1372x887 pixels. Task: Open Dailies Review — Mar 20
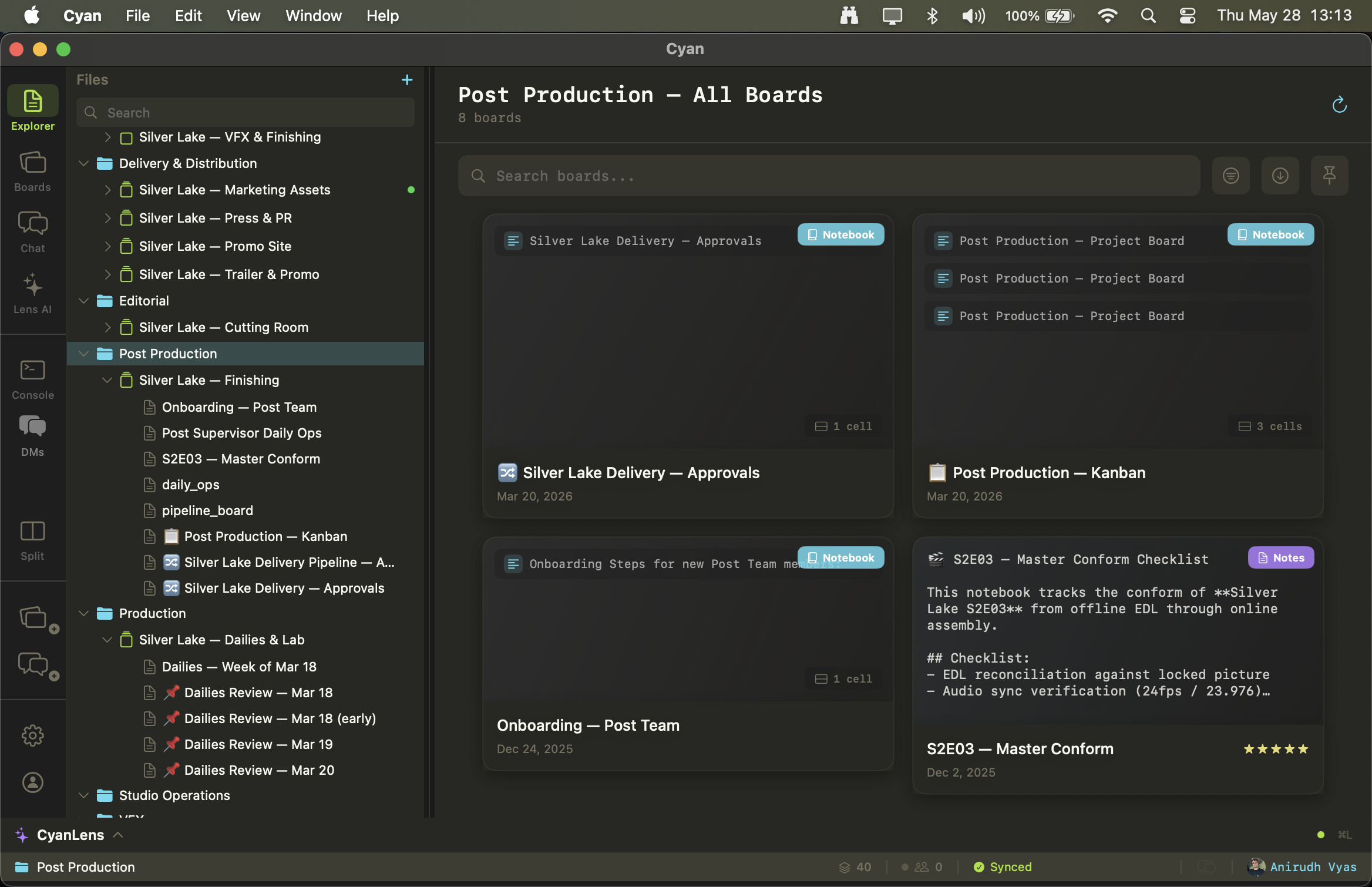(x=248, y=770)
